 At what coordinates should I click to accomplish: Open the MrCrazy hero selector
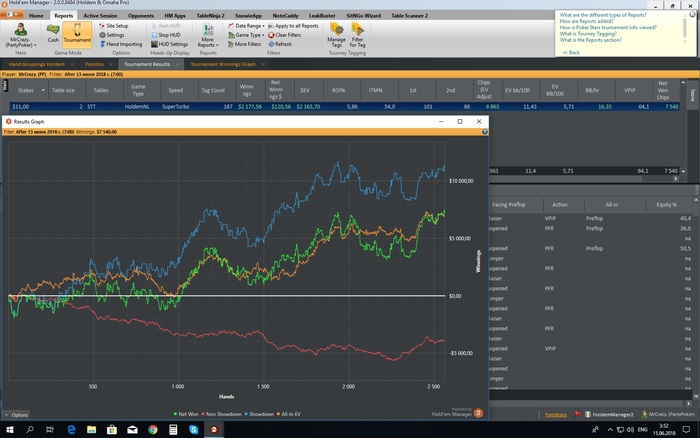click(x=21, y=36)
